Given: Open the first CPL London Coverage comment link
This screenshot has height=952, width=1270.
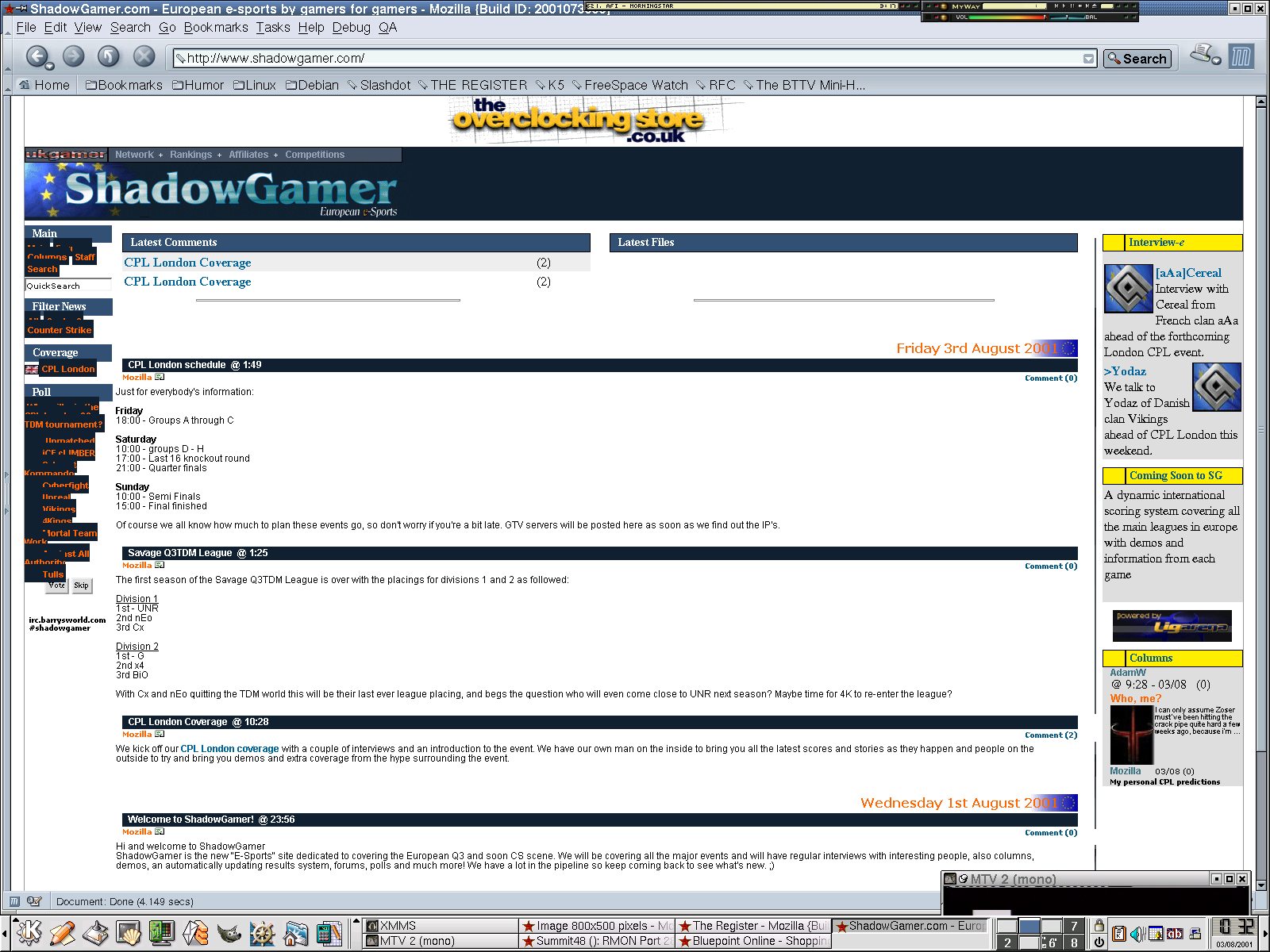Looking at the screenshot, I should click(187, 263).
